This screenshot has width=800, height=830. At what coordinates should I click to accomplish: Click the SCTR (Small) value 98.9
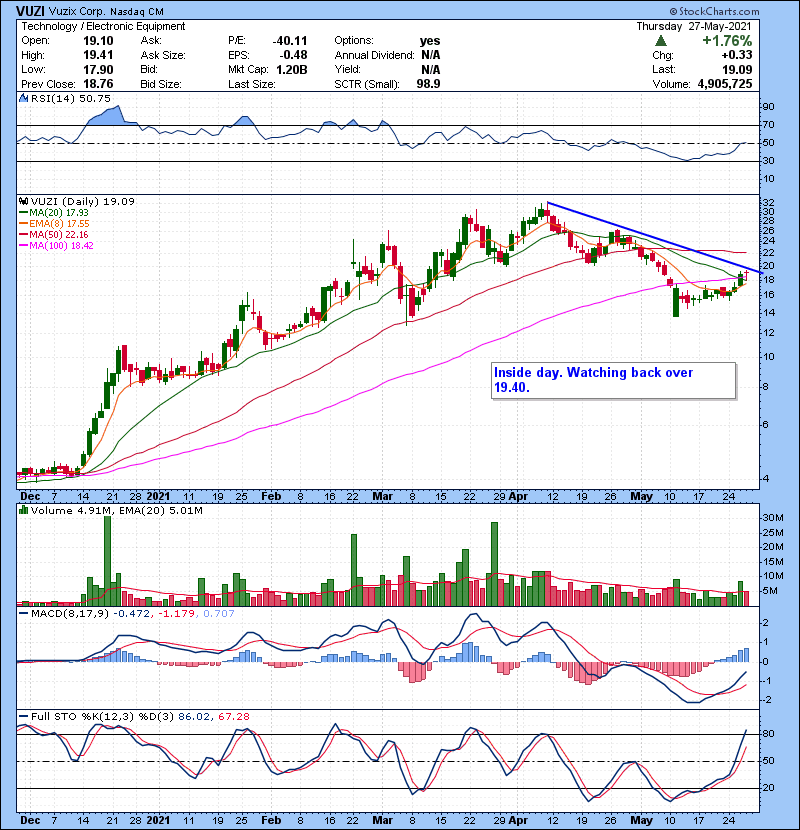428,84
